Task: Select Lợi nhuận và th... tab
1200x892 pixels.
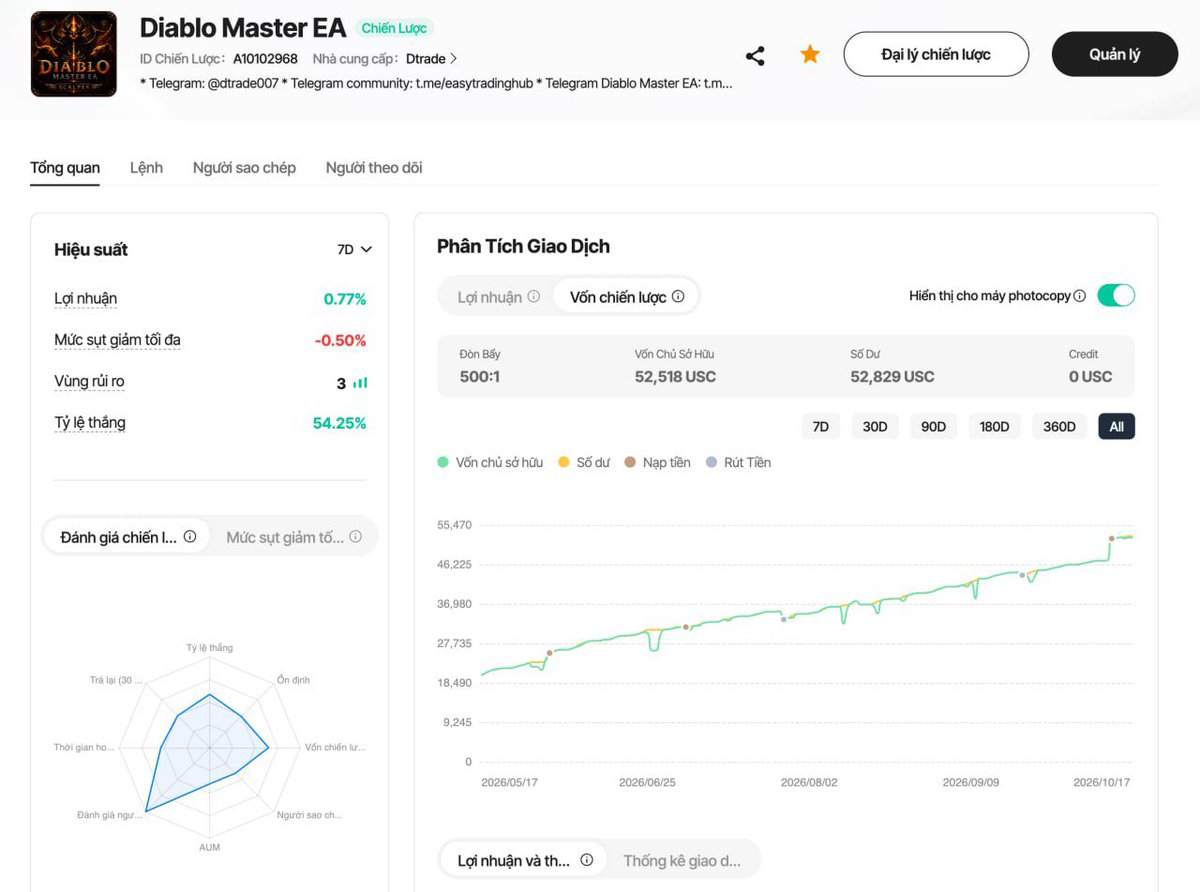Action: point(523,860)
